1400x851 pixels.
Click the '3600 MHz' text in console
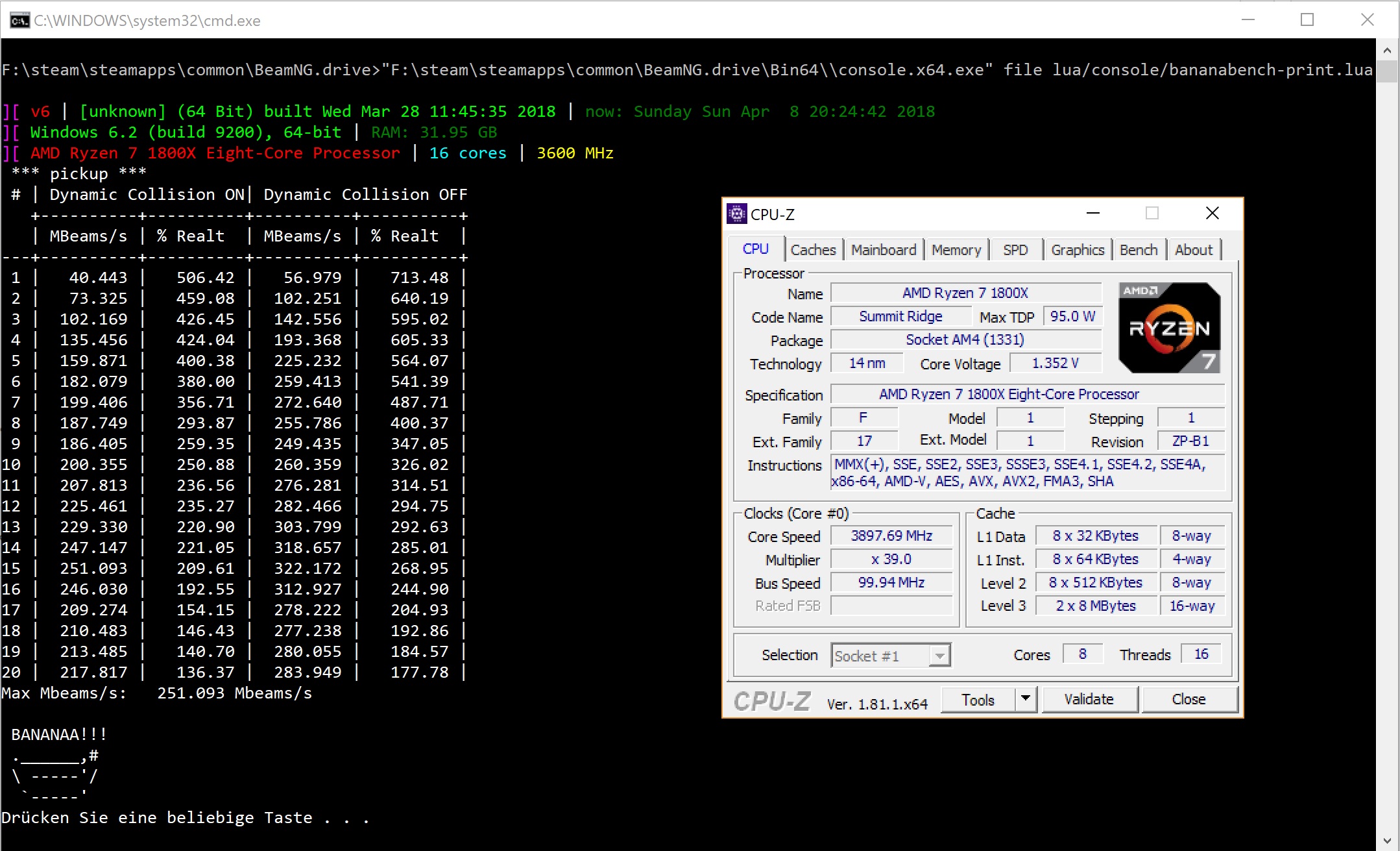[x=575, y=153]
